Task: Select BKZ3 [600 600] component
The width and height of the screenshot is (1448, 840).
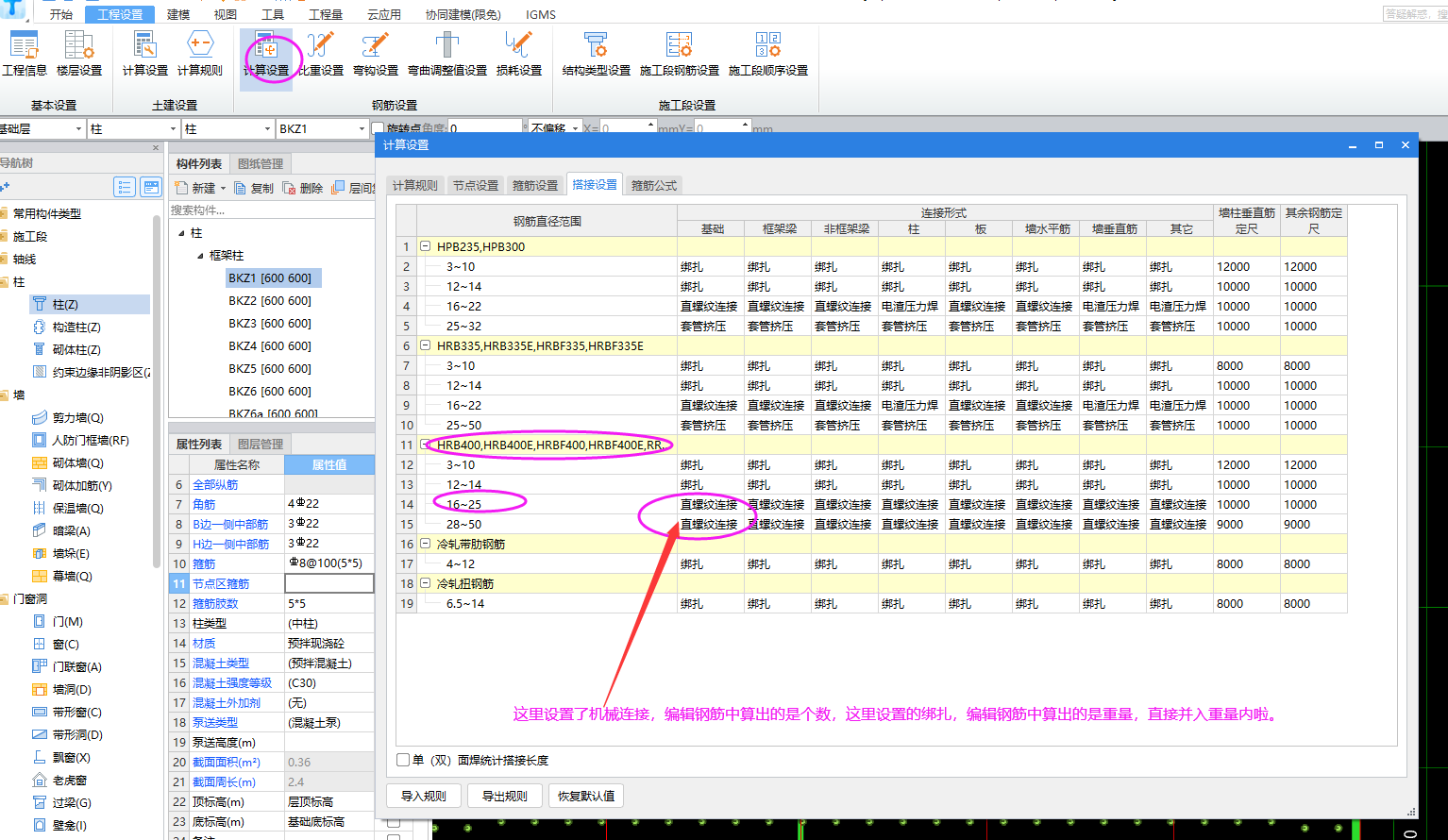Action: (x=270, y=324)
